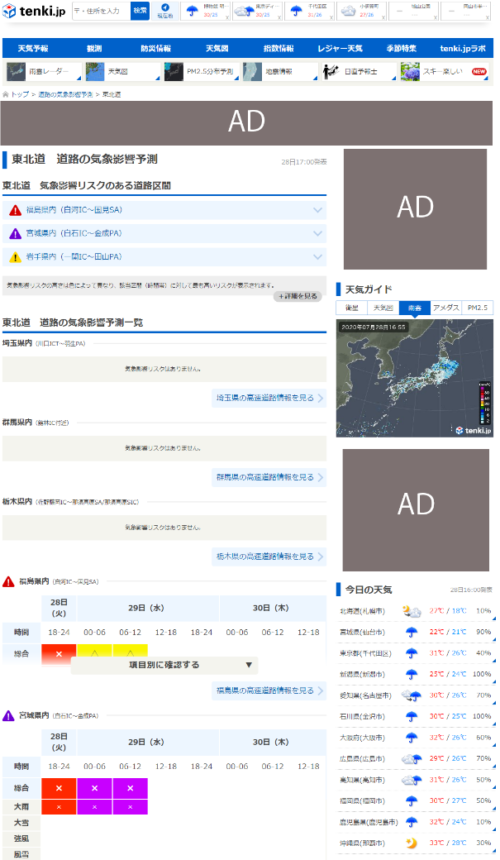Viewport: 500px width, 860px height.
Task: Click the umbrella icon for 大阪府(大阪市)
Action: click(x=411, y=738)
